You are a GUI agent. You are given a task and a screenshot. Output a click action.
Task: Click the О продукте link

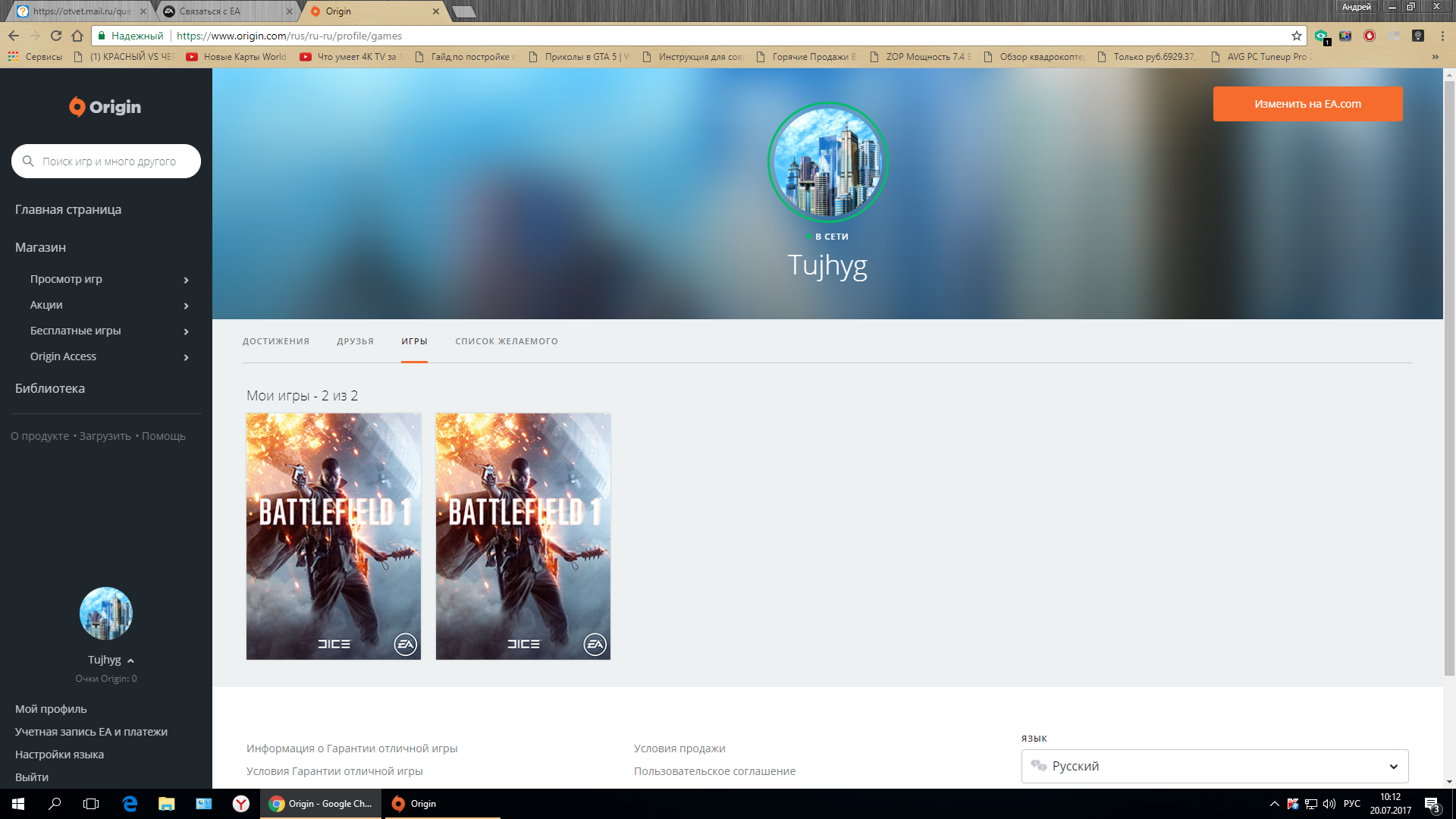39,436
